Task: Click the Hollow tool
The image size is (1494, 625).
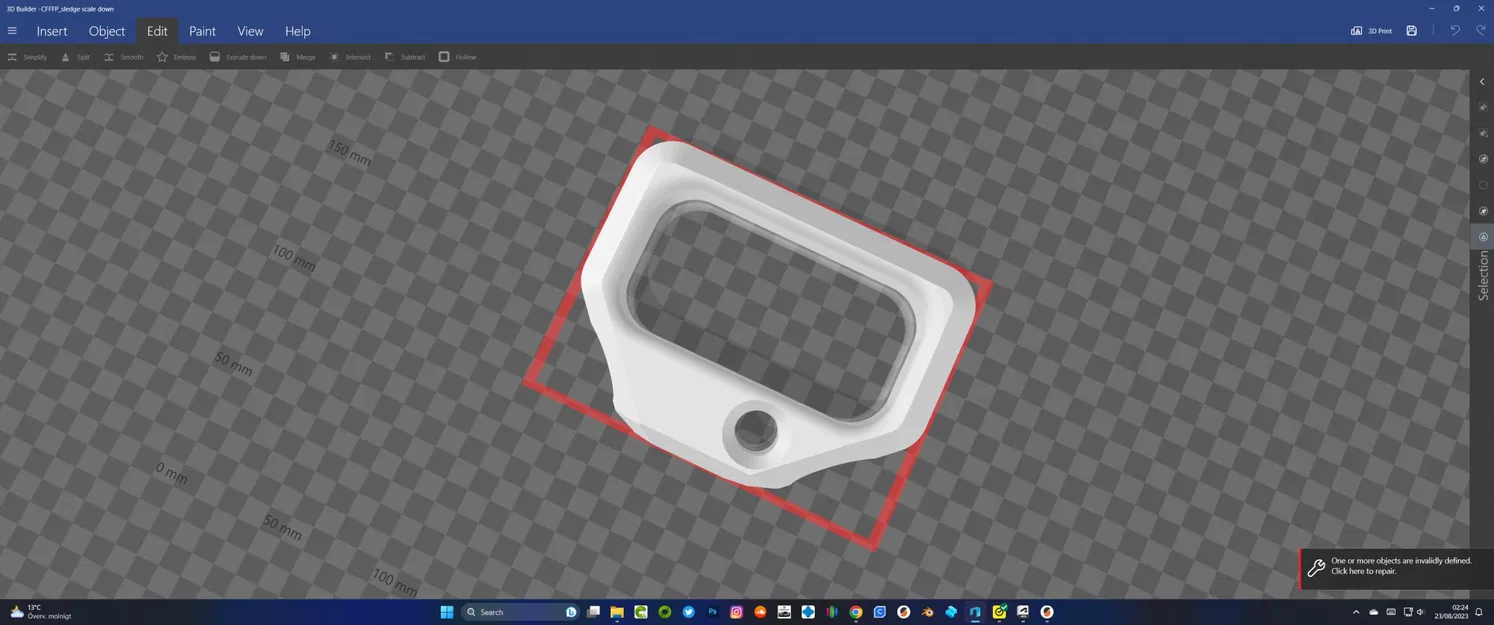Action: pyautogui.click(x=457, y=57)
